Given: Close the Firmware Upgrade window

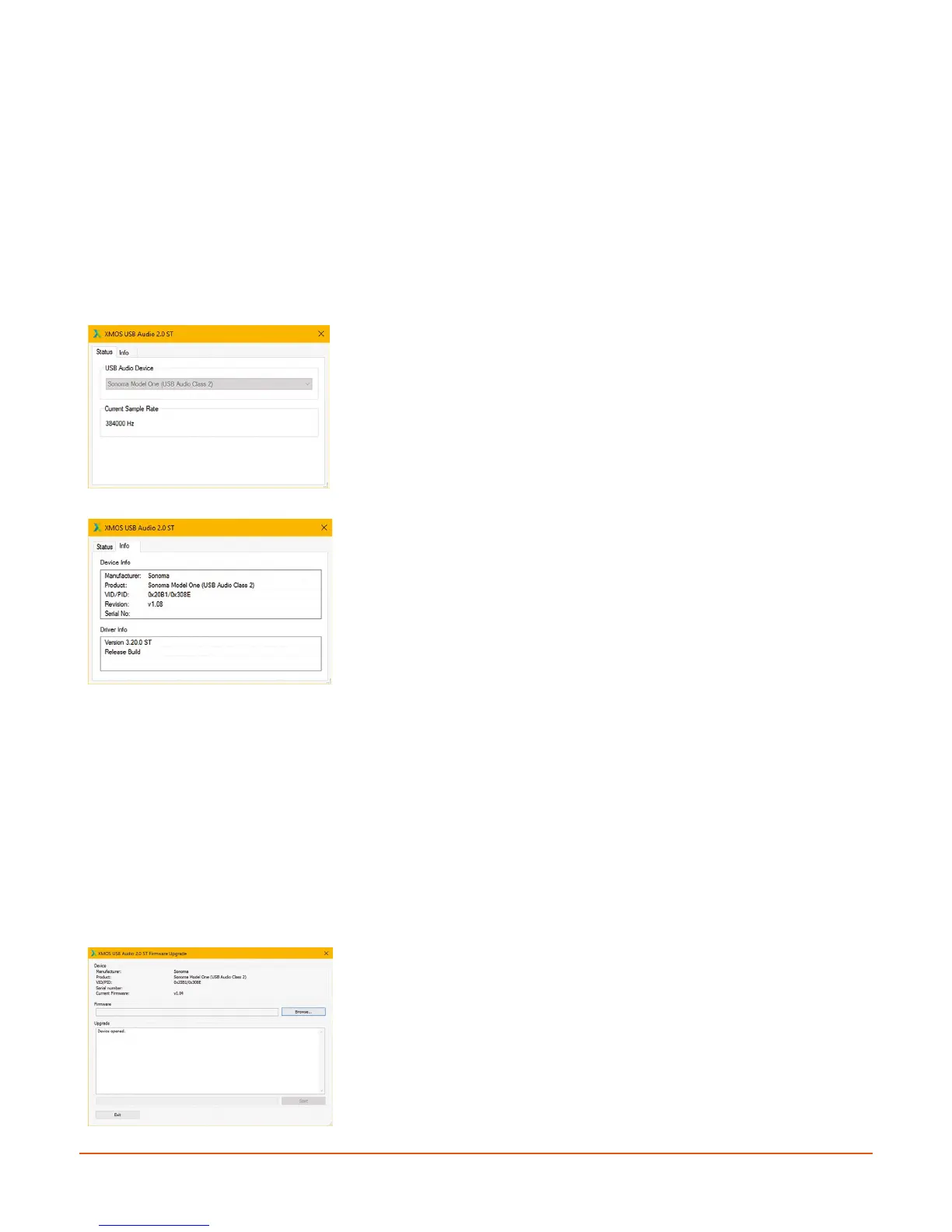Looking at the screenshot, I should [x=326, y=954].
